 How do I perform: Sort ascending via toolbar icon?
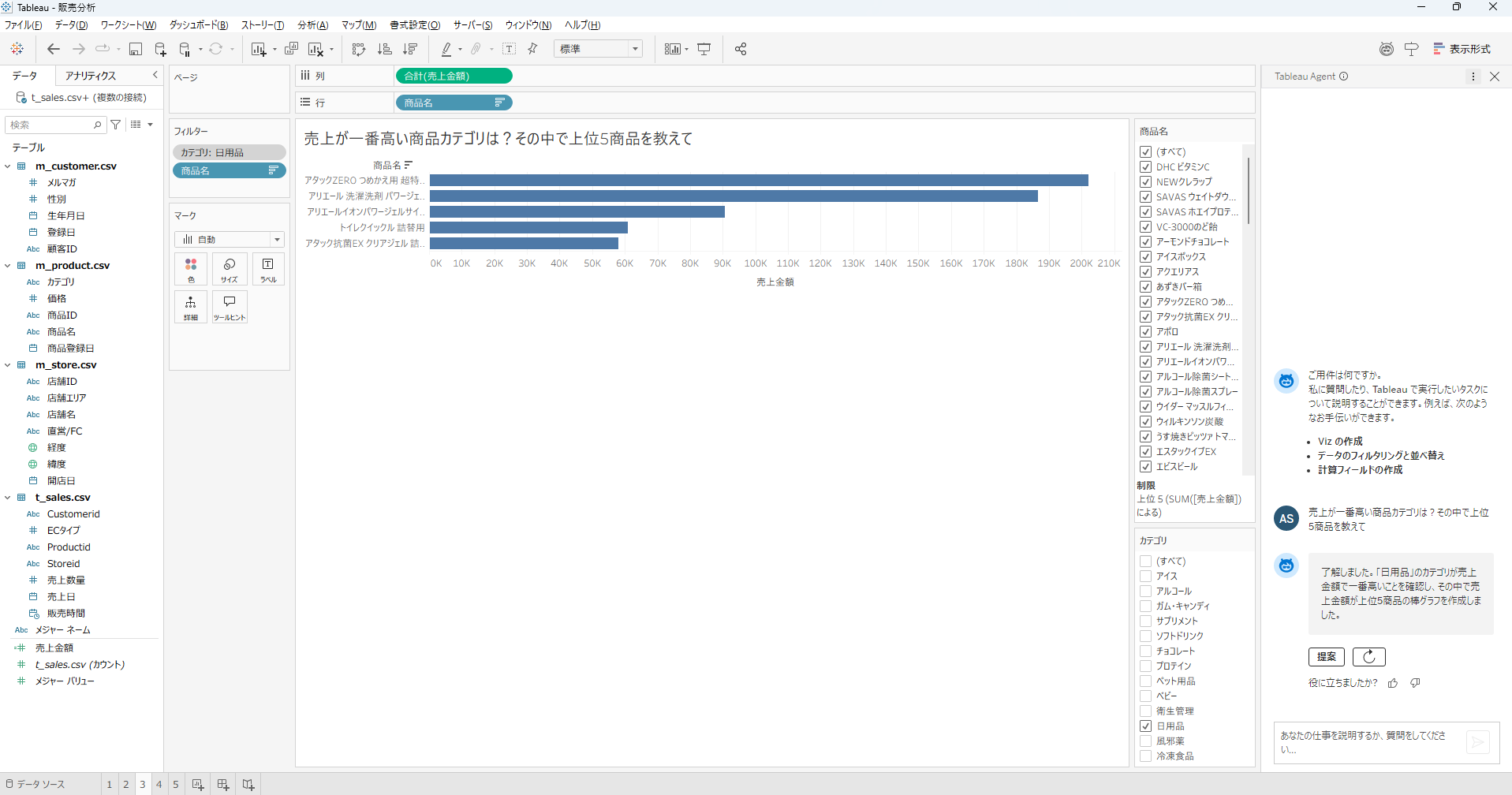384,49
